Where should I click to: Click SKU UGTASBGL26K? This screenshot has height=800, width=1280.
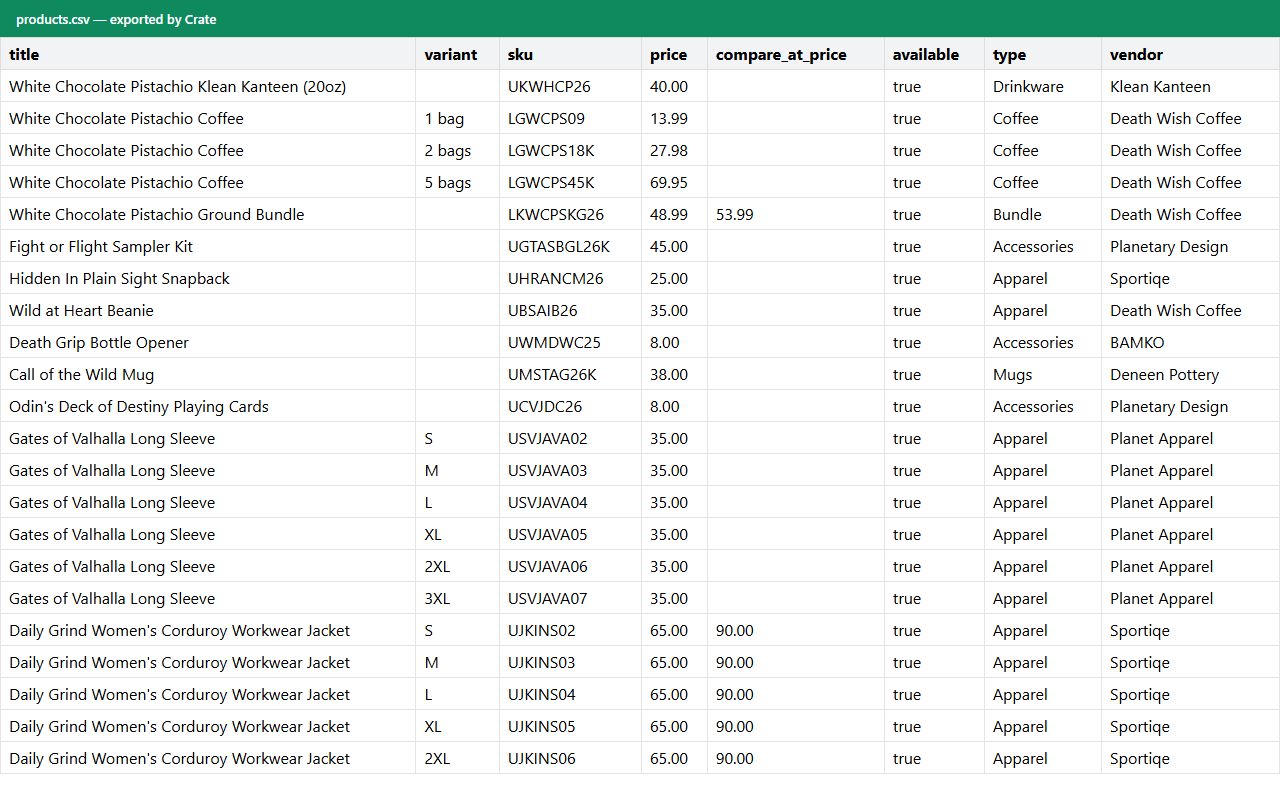570,246
